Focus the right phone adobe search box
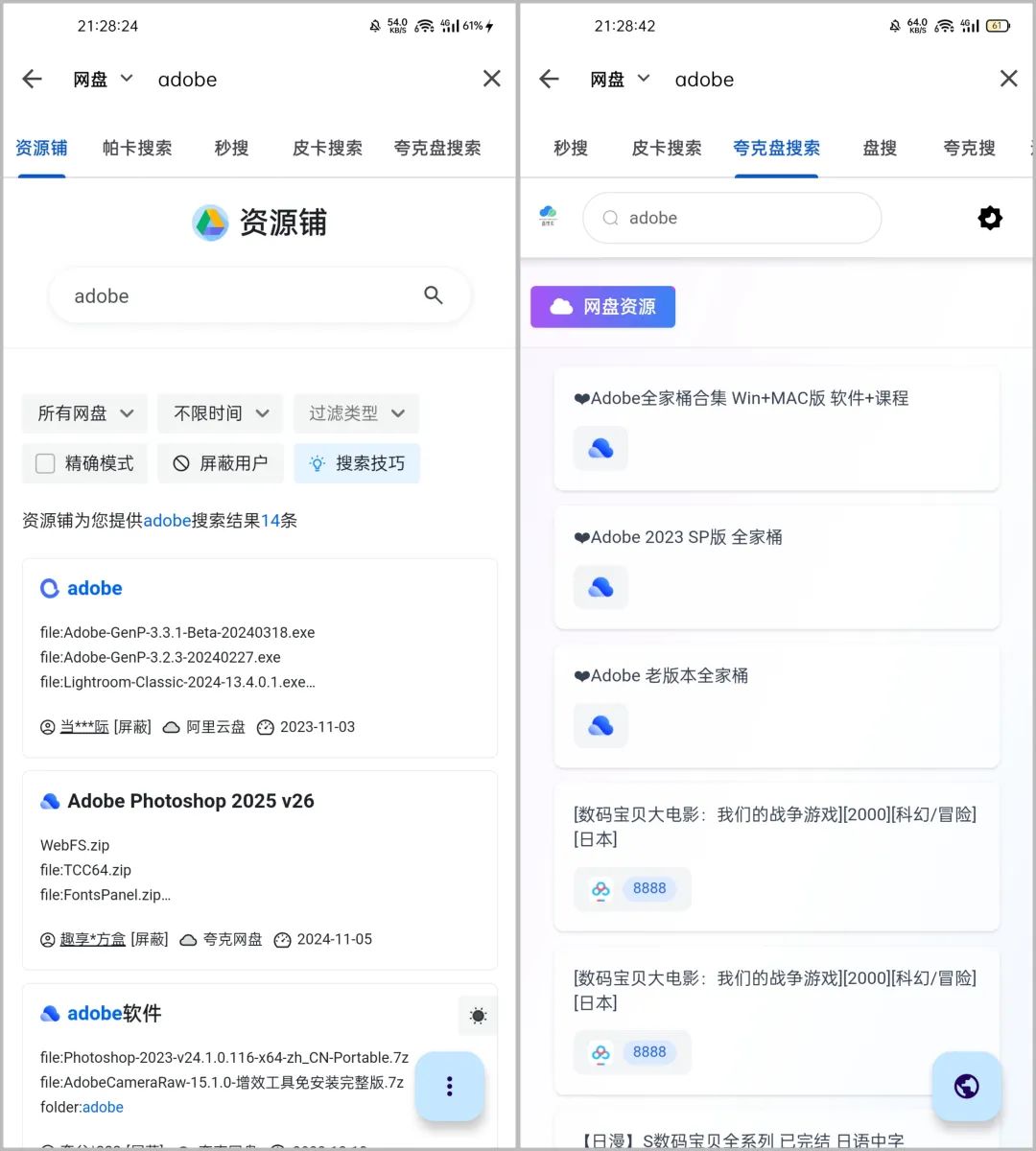This screenshot has height=1151, width=1036. 732,218
